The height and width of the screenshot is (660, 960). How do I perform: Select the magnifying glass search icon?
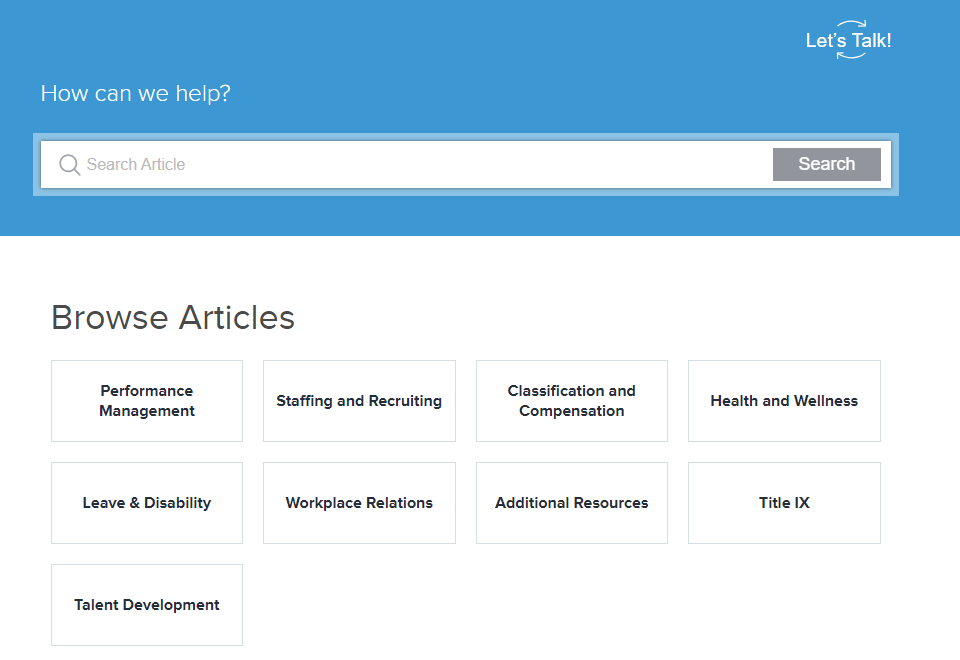pyautogui.click(x=68, y=164)
